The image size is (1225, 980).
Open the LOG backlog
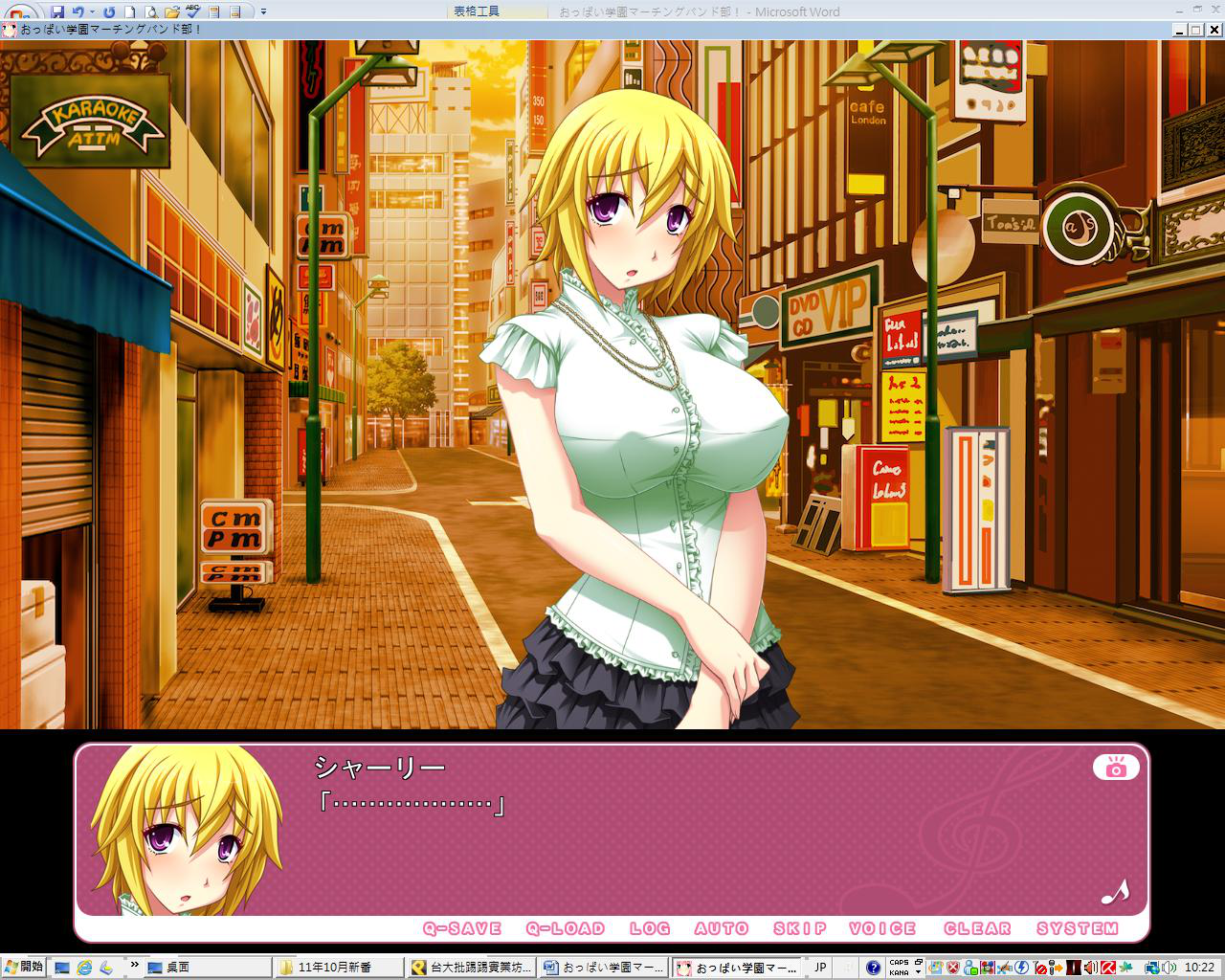(650, 928)
